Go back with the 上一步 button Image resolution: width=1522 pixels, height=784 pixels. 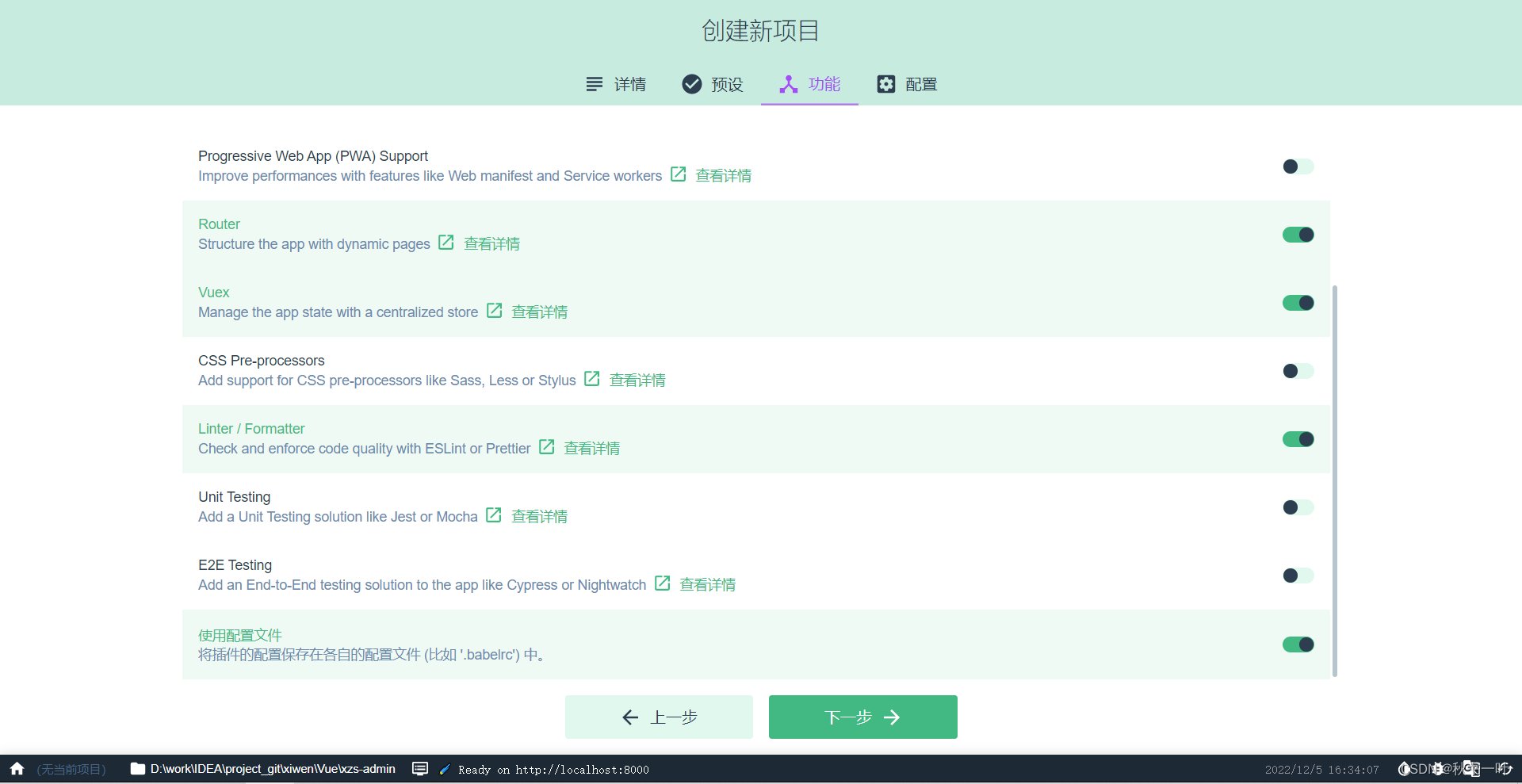(659, 717)
